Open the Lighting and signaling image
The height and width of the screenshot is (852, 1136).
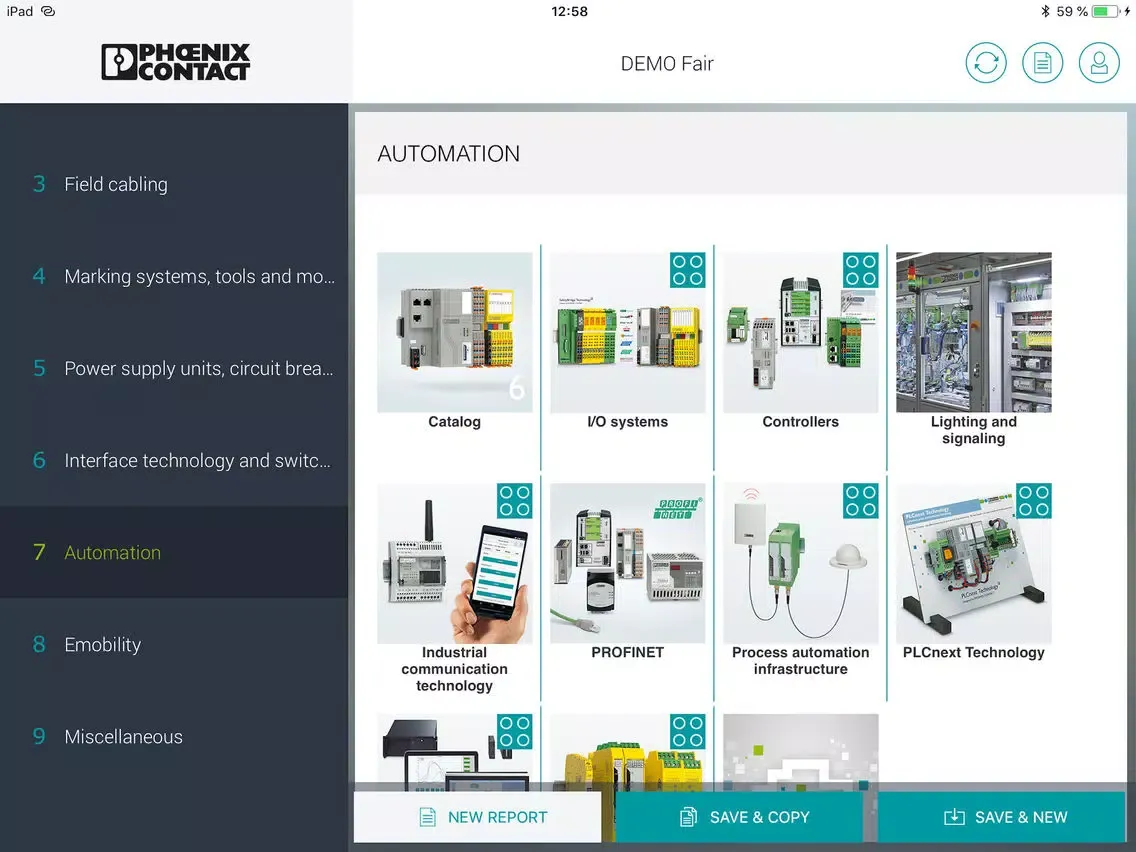(974, 333)
